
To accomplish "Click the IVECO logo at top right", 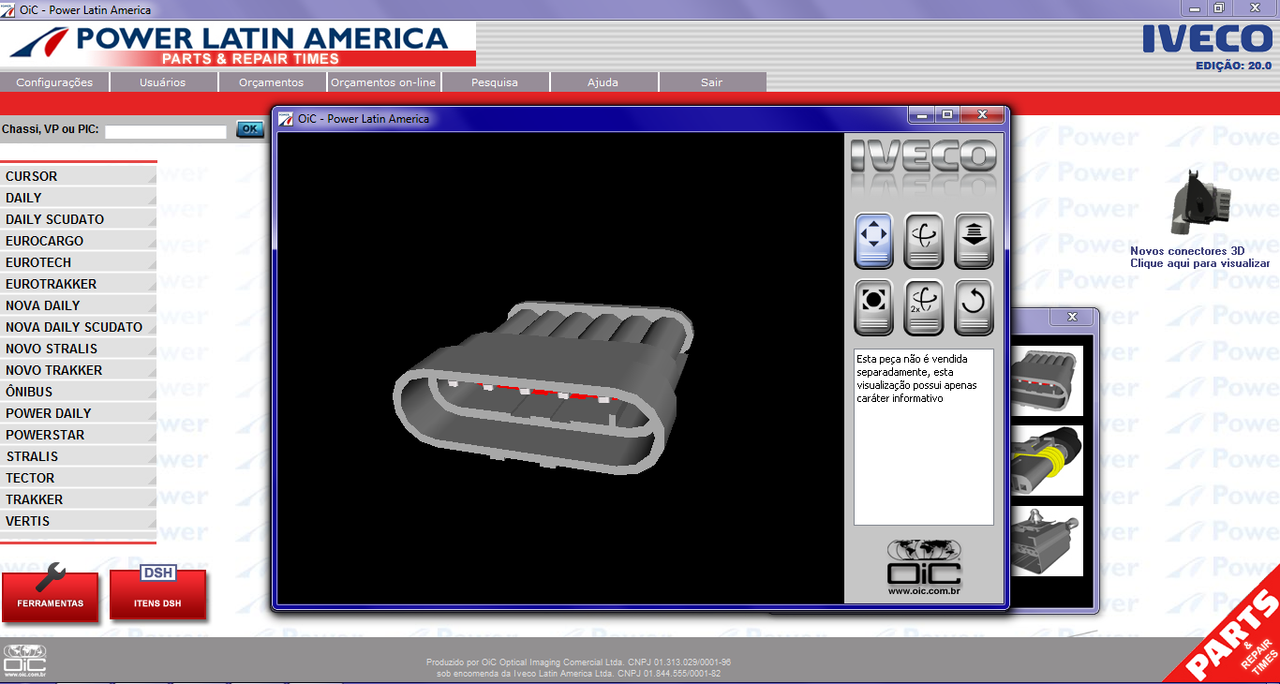I will pyautogui.click(x=1208, y=39).
